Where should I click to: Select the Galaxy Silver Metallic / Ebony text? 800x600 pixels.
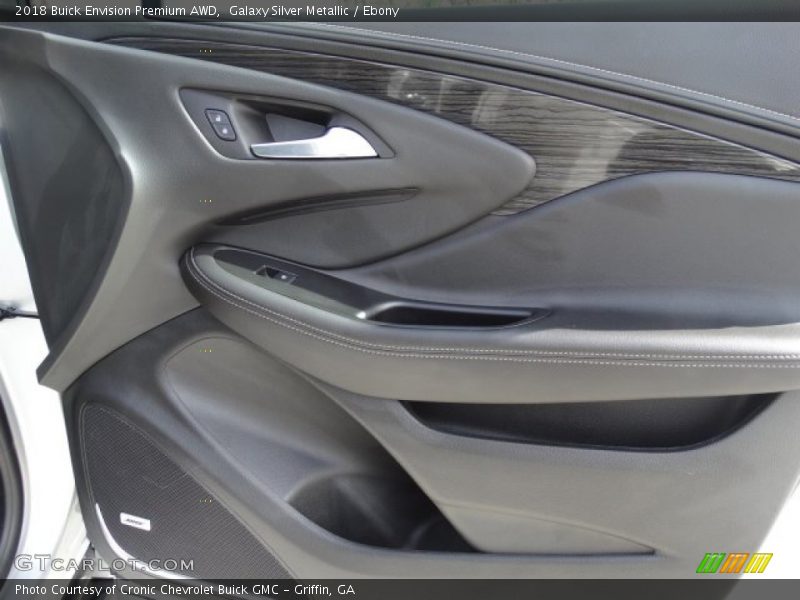(x=314, y=11)
